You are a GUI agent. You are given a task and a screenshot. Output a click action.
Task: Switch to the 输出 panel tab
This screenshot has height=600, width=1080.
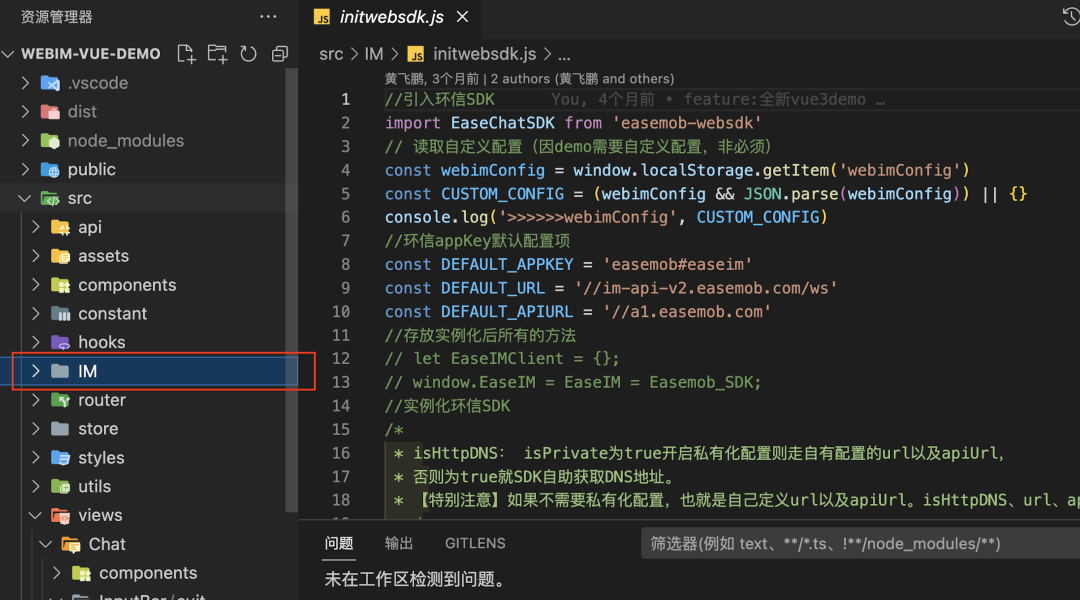pos(398,544)
